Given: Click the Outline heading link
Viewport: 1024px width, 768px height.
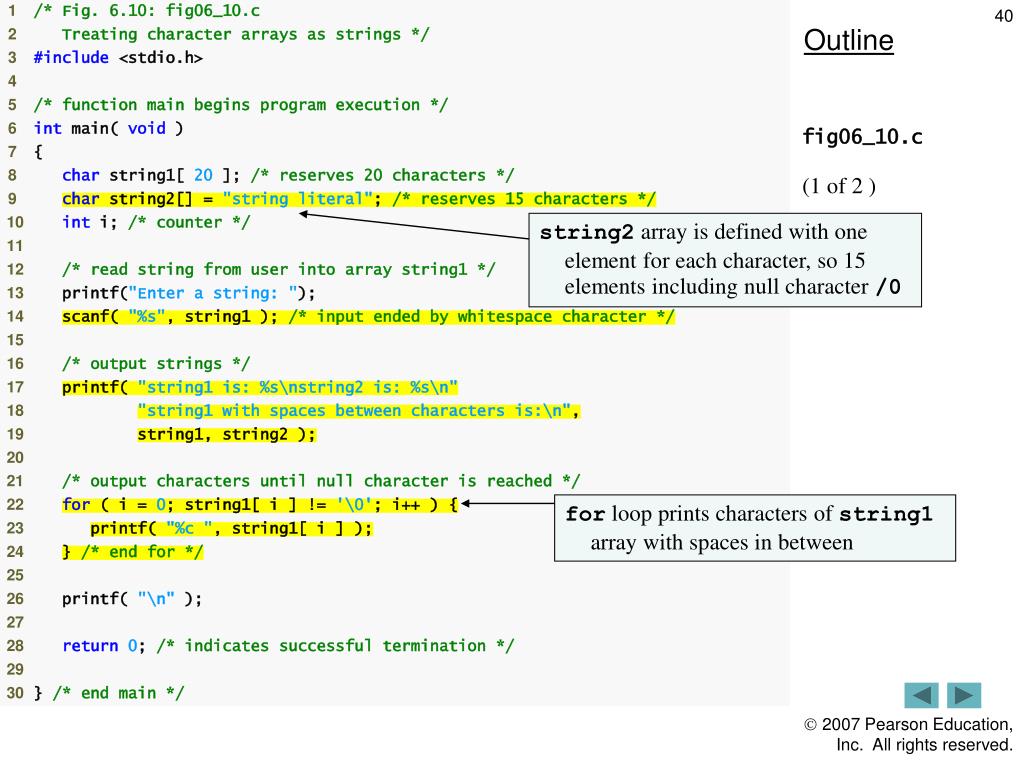Looking at the screenshot, I should [848, 40].
